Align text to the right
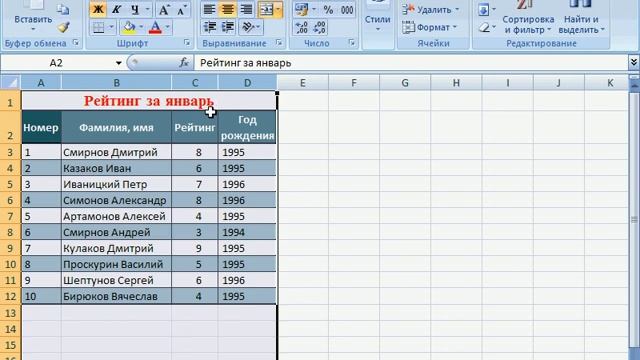Screen dimensions: 640x360 (246, 9)
